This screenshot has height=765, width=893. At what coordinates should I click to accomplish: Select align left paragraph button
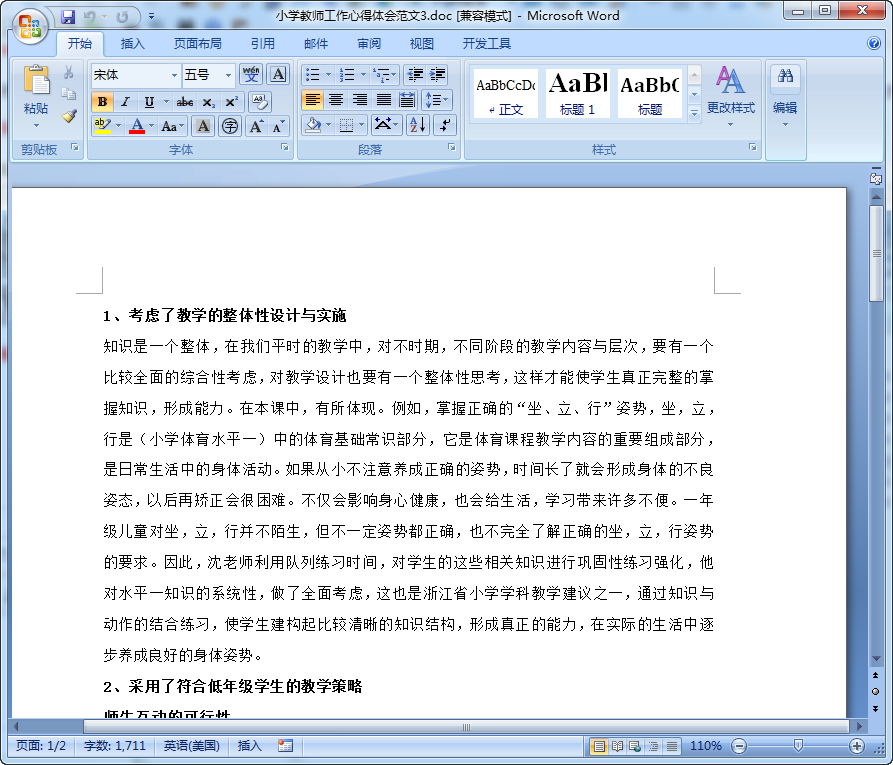(312, 100)
